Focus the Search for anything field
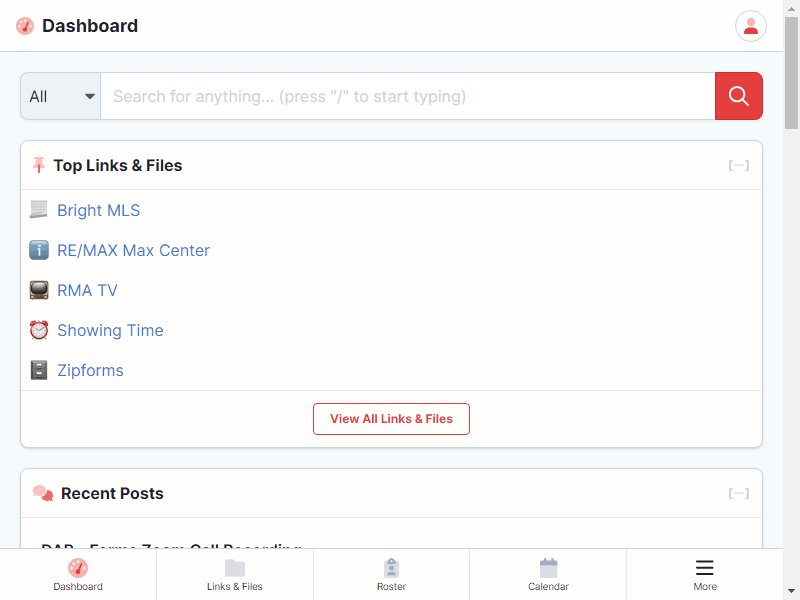800x600 pixels. pyautogui.click(x=408, y=96)
